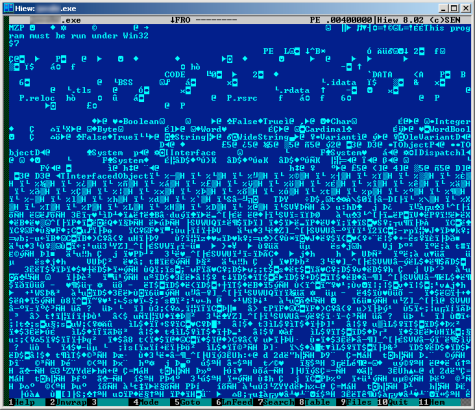This screenshot has width=475, height=410.
Task: Click the 1 Help function key
Action: pyautogui.click(x=22, y=402)
